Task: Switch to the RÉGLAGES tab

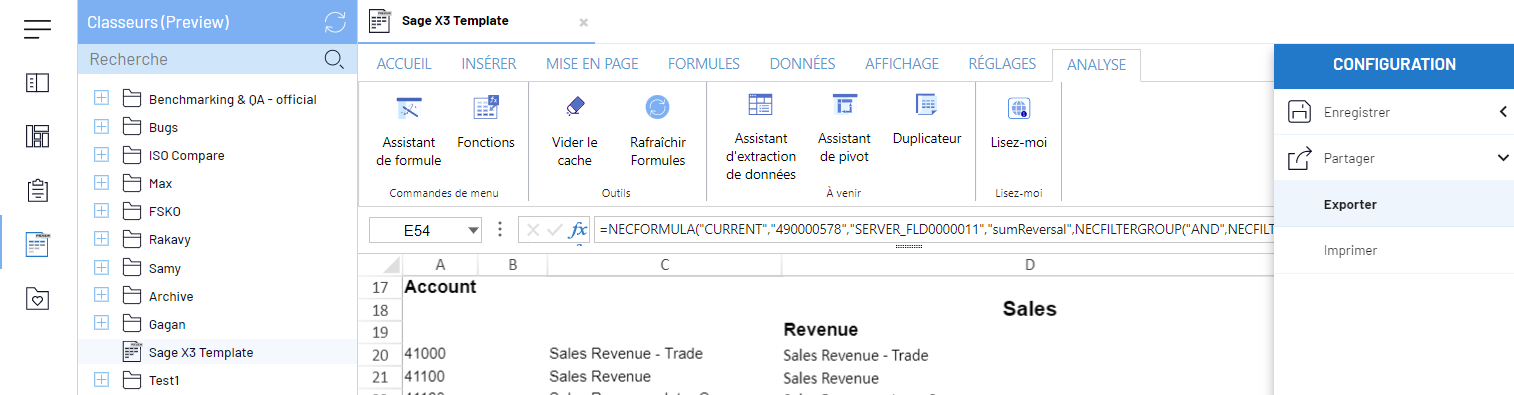Action: coord(1002,64)
